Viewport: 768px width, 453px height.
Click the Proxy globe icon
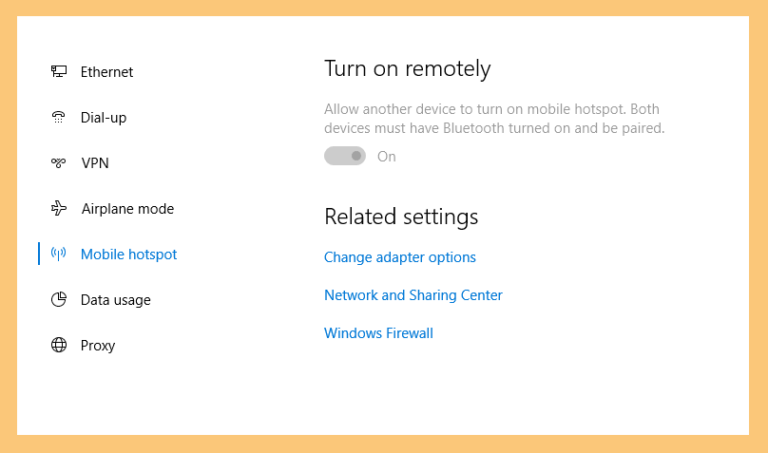[x=59, y=345]
